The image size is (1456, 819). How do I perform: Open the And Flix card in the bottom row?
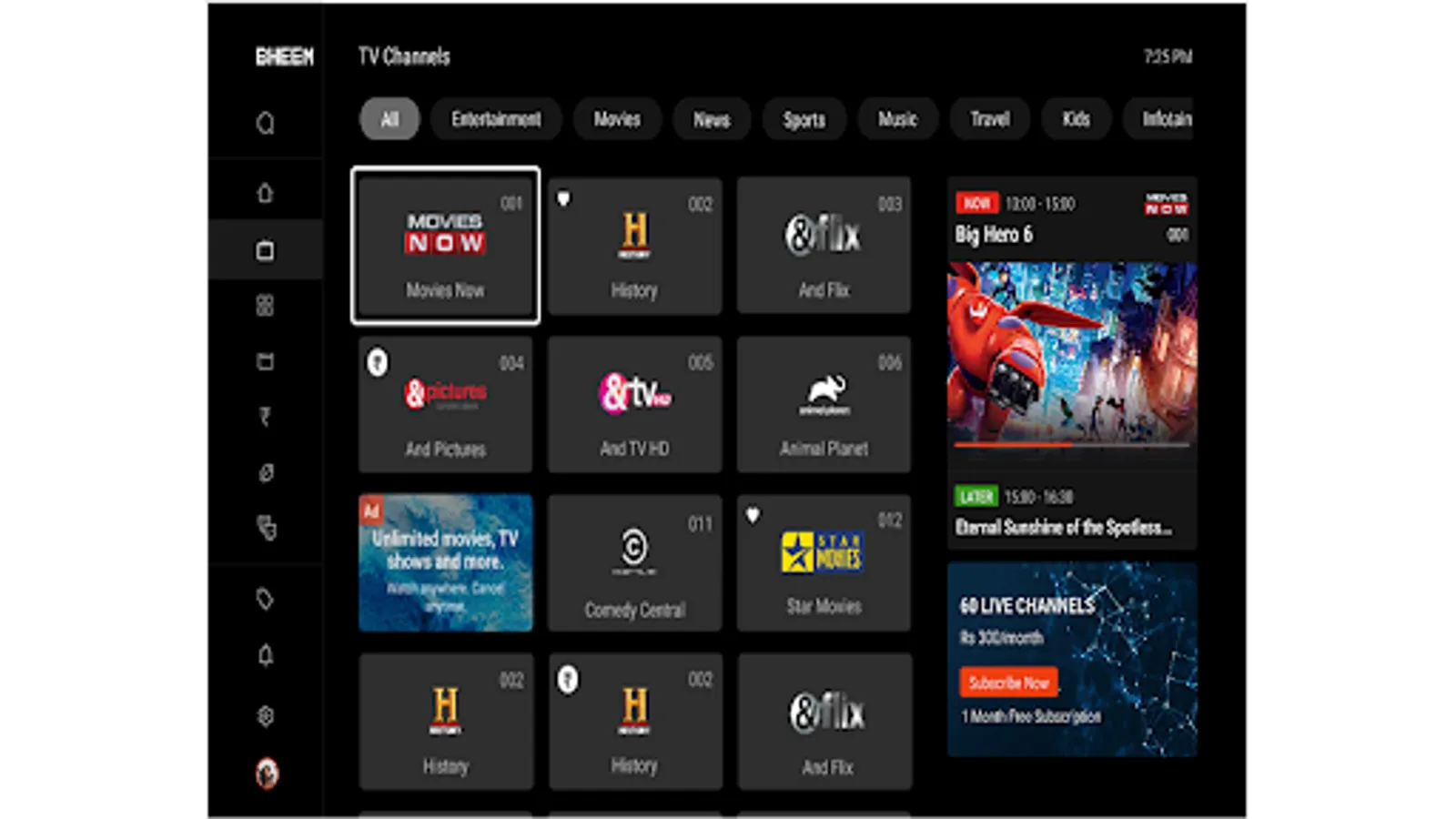824,722
